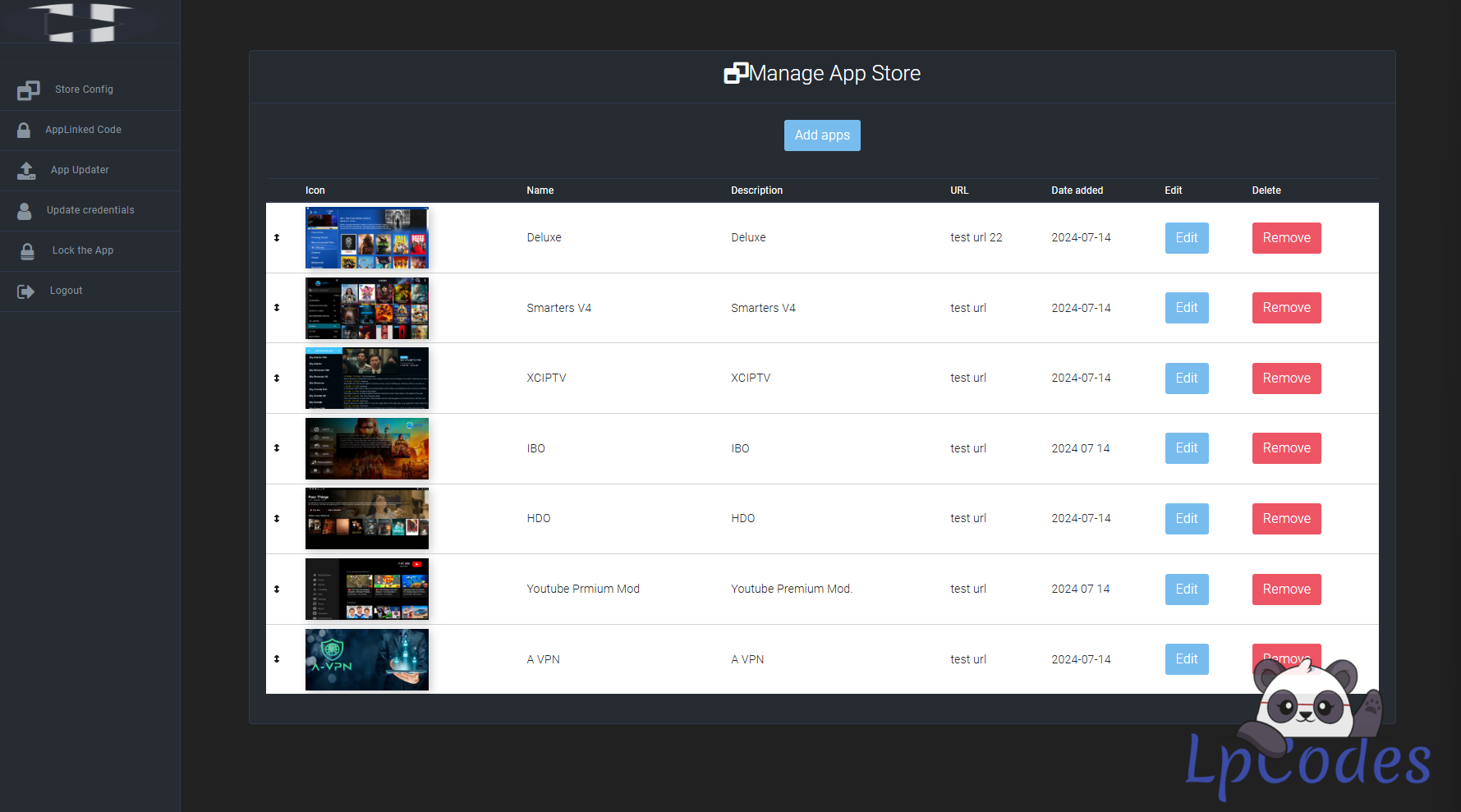The image size is (1461, 812).
Task: Click the A VPN app thumbnail
Action: click(x=366, y=659)
